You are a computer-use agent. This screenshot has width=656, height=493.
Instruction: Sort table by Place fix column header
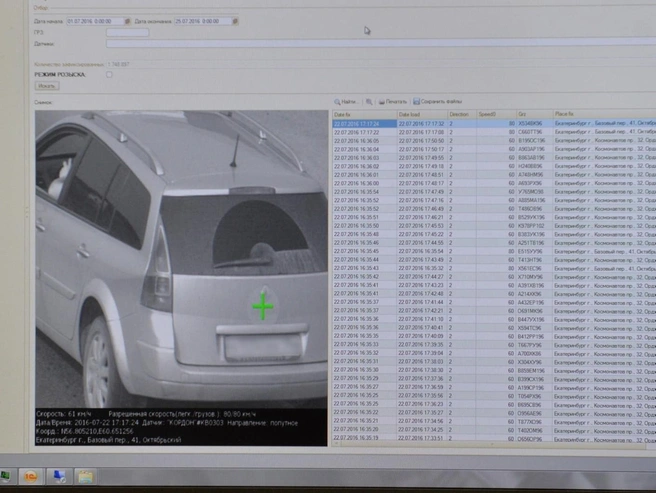click(604, 114)
